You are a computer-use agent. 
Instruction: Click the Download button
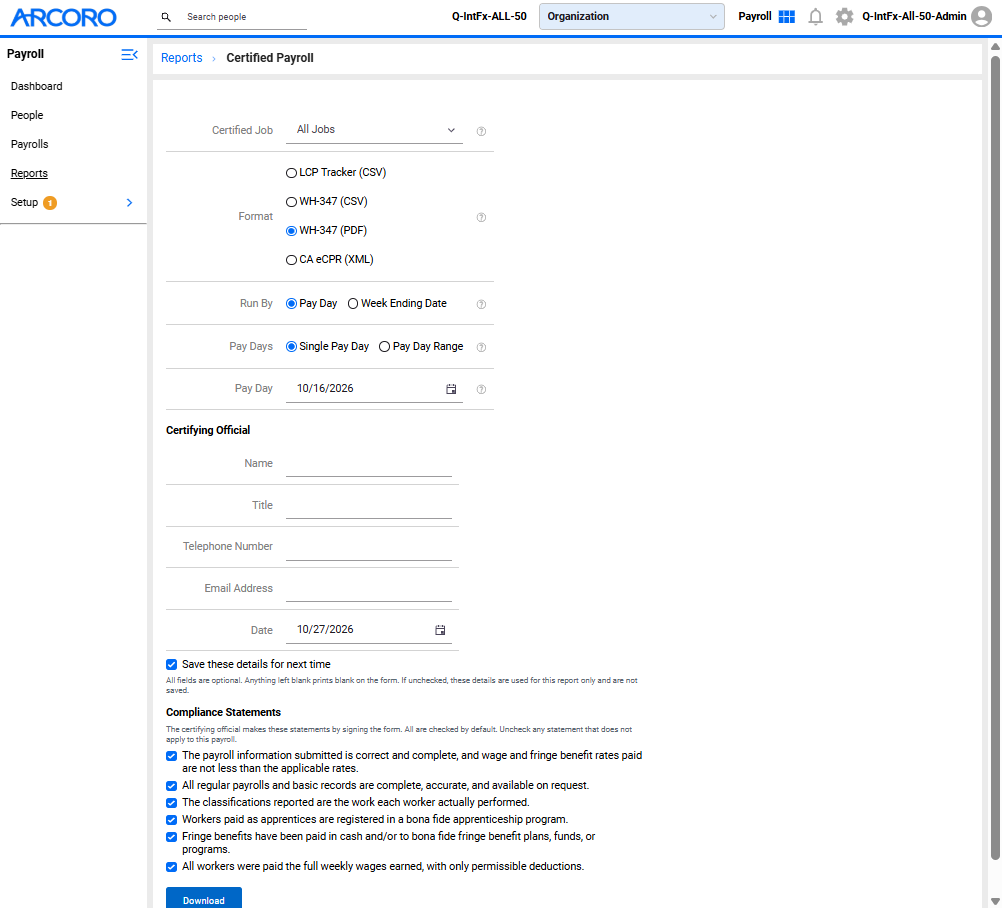click(204, 899)
